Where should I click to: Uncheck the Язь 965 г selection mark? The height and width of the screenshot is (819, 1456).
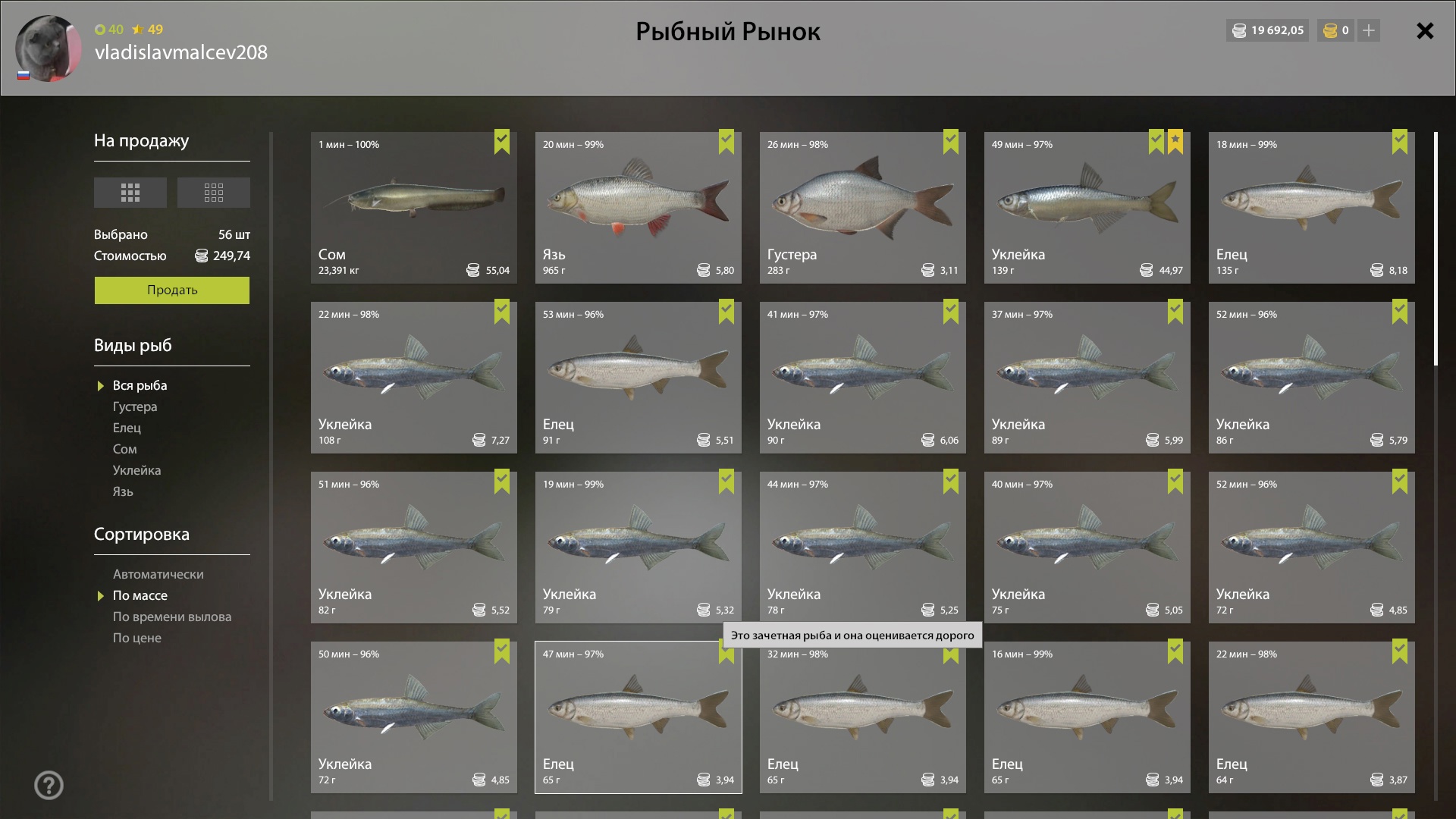tap(726, 142)
